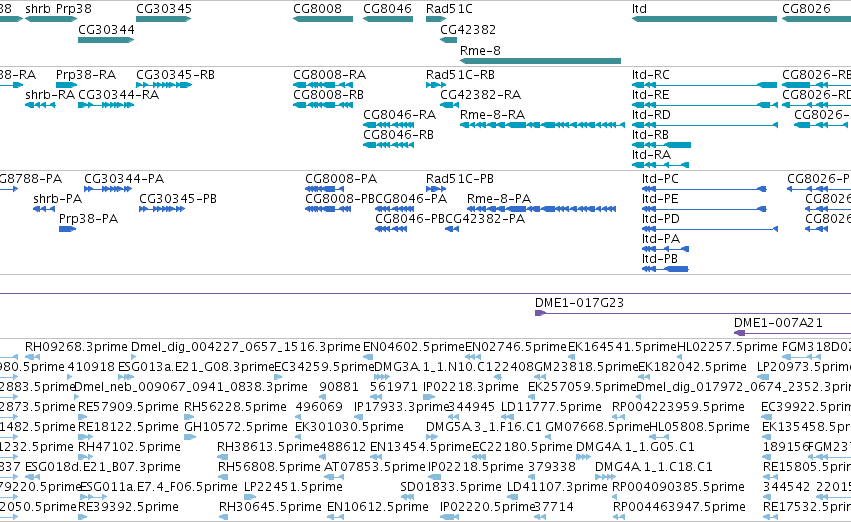The height and width of the screenshot is (522, 851).
Task: Open EST EK164541.5prime
Action: click(571, 357)
